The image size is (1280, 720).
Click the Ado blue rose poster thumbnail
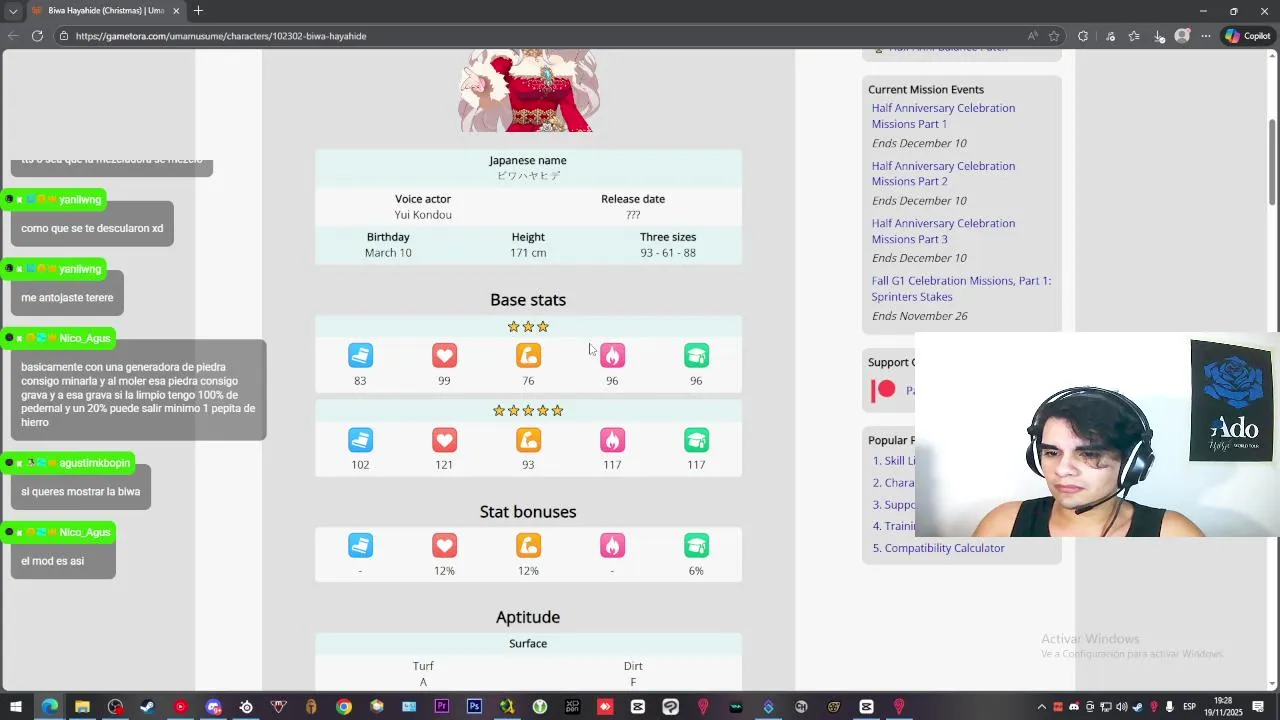click(1231, 401)
